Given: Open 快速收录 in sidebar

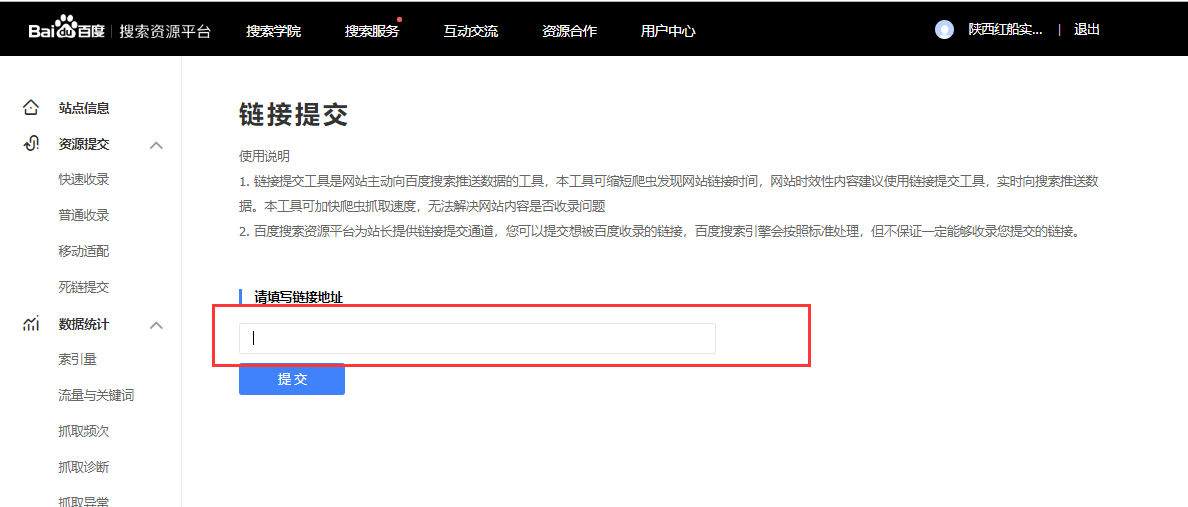Looking at the screenshot, I should click(x=84, y=180).
